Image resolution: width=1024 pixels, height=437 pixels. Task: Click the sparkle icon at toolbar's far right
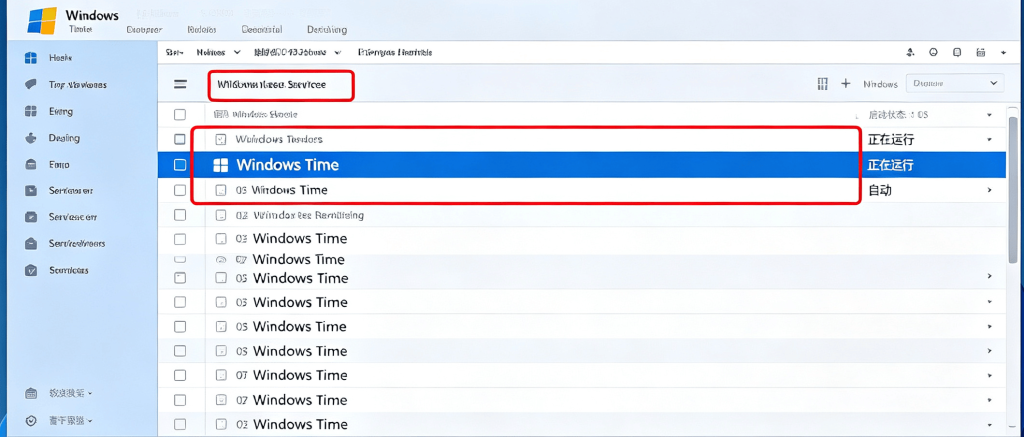click(x=1004, y=52)
